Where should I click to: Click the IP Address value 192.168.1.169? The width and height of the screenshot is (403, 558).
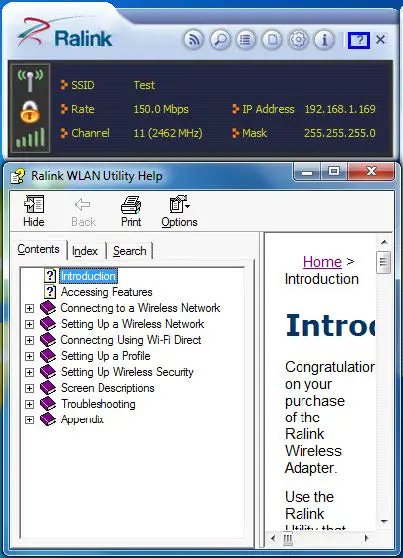(340, 109)
